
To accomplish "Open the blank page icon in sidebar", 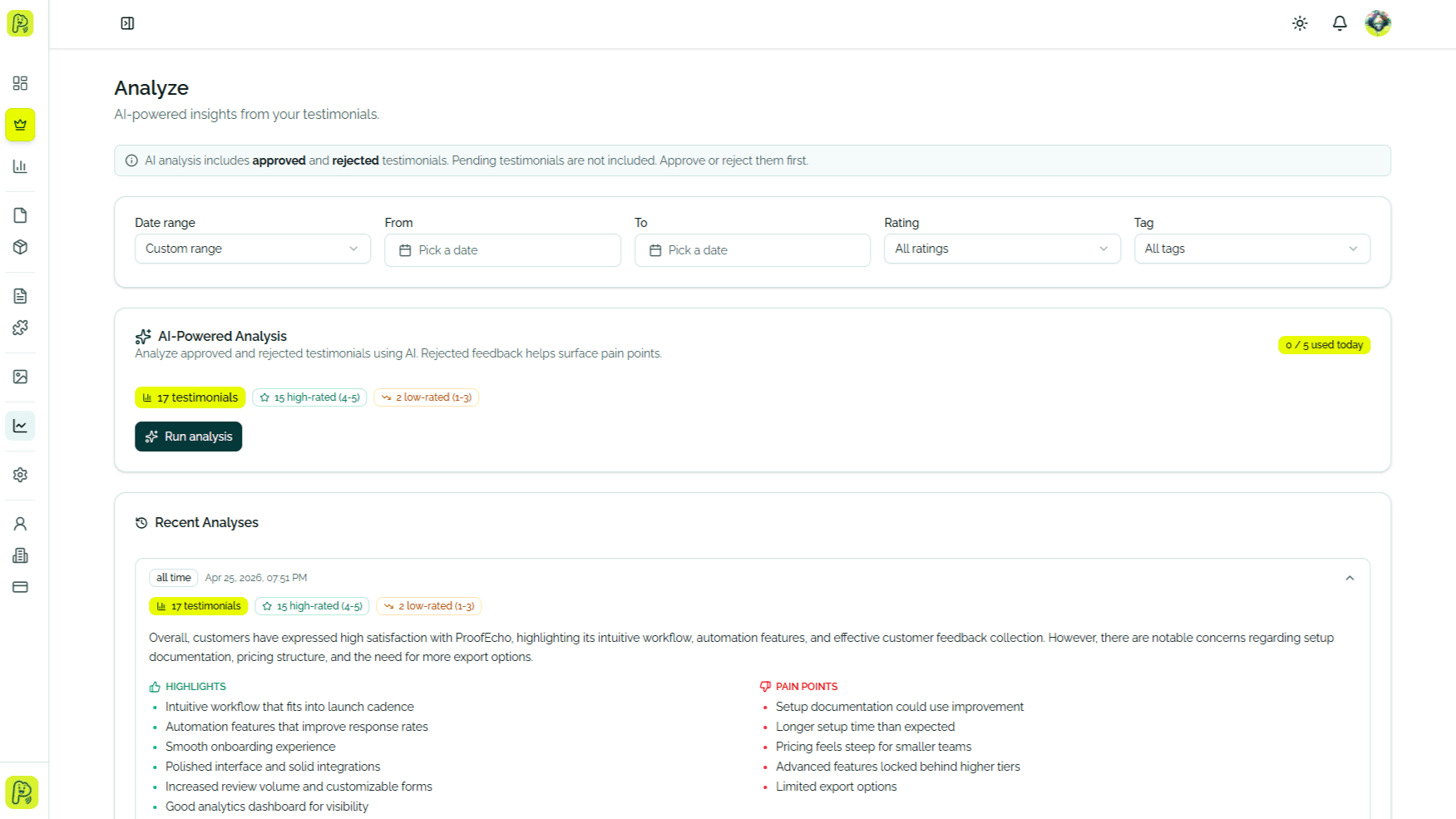I will (20, 215).
